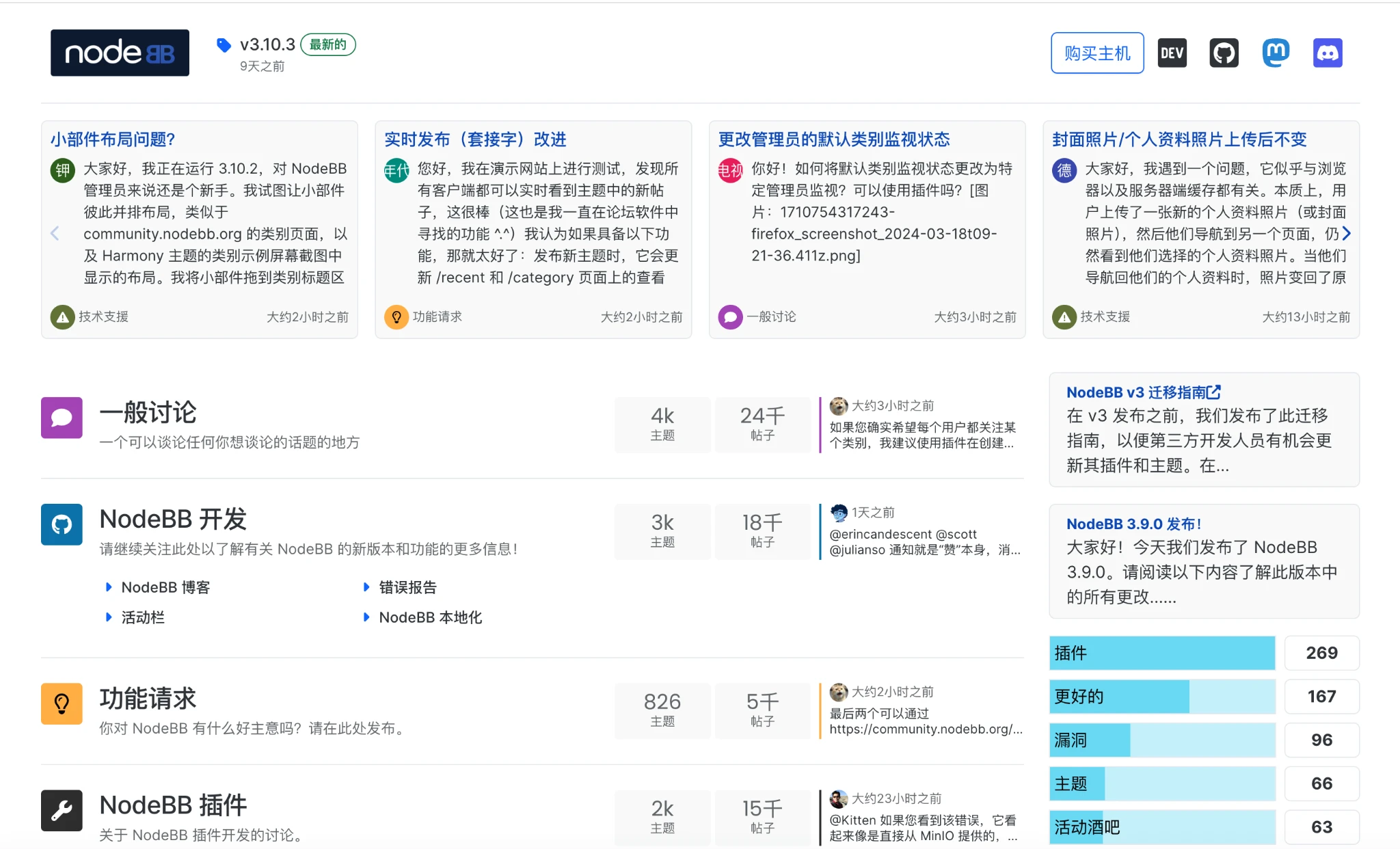Viewport: 1400px width, 849px height.
Task: Show next carousel topics with right chevron
Action: [1346, 234]
